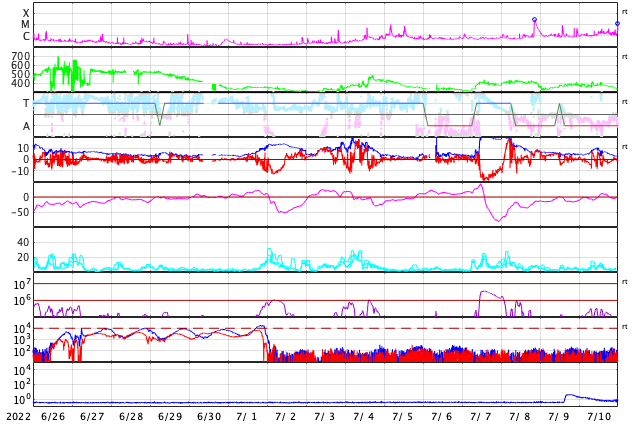Select the 400 tick on the green speed panel
This screenshot has height=424, width=634.
21,83
